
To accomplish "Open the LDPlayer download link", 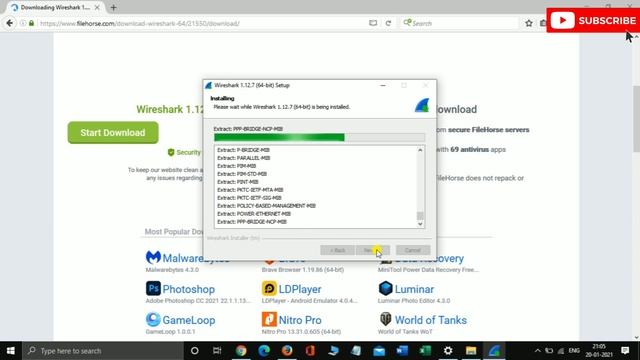I will pos(300,289).
